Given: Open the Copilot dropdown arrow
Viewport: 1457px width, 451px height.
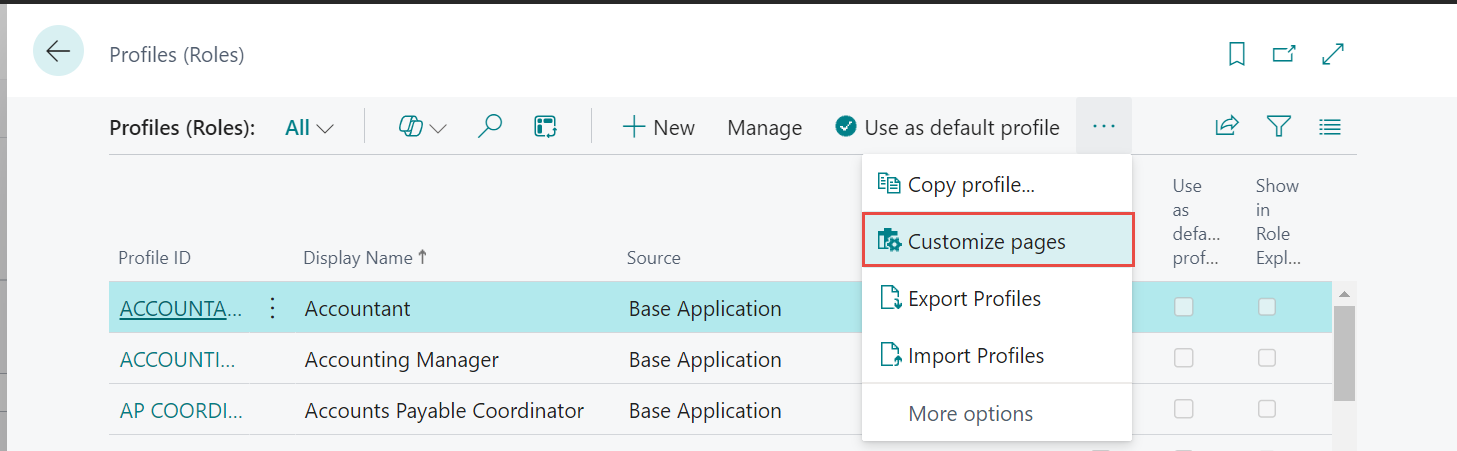Looking at the screenshot, I should click(438, 128).
